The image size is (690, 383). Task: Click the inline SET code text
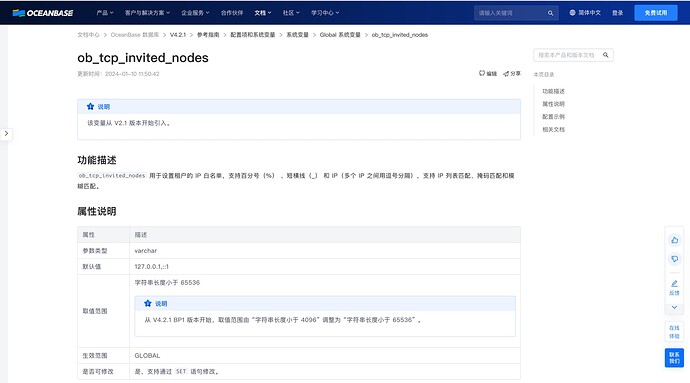click(x=181, y=372)
